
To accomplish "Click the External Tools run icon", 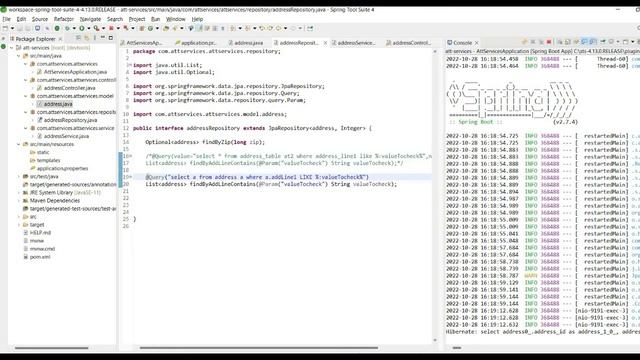I will [96, 28].
